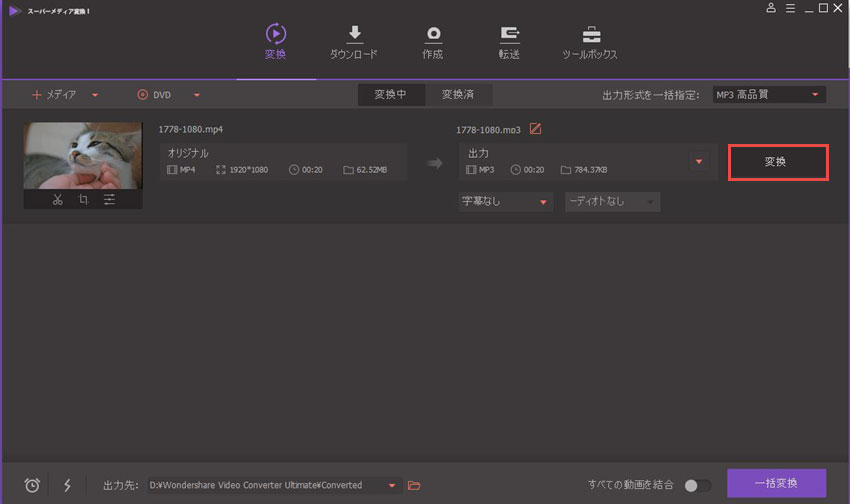Select the 変換中 sub-tab

391,94
